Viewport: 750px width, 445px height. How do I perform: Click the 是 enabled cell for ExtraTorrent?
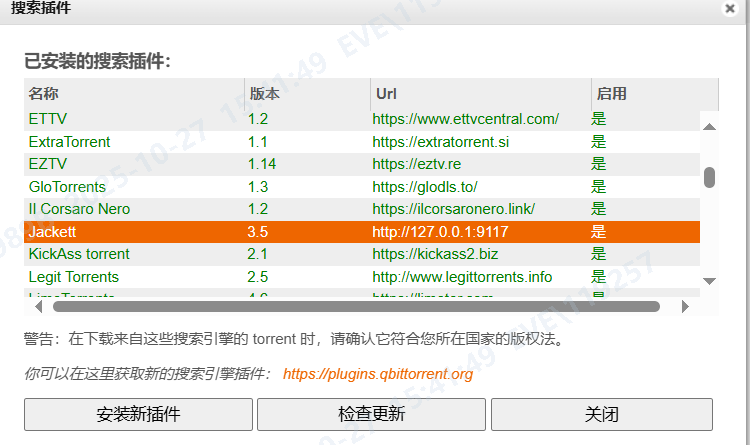coord(598,142)
